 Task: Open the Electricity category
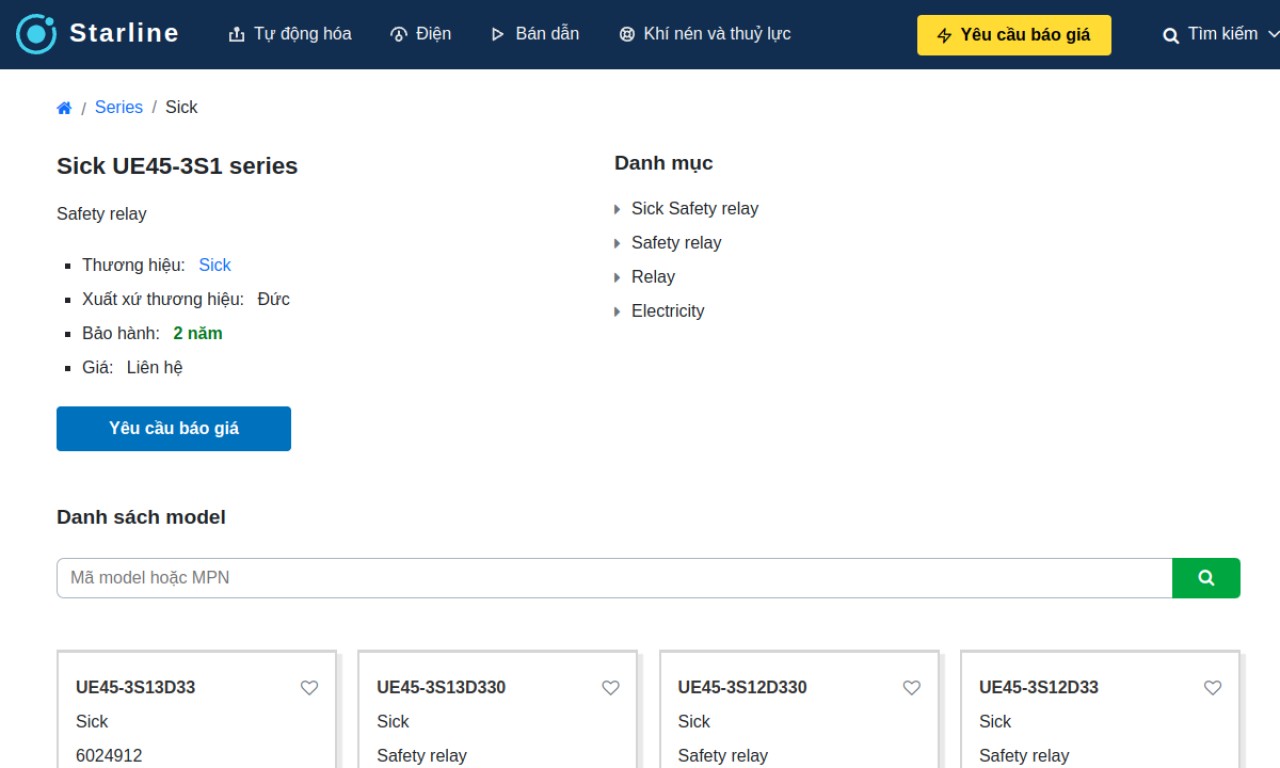(x=668, y=310)
